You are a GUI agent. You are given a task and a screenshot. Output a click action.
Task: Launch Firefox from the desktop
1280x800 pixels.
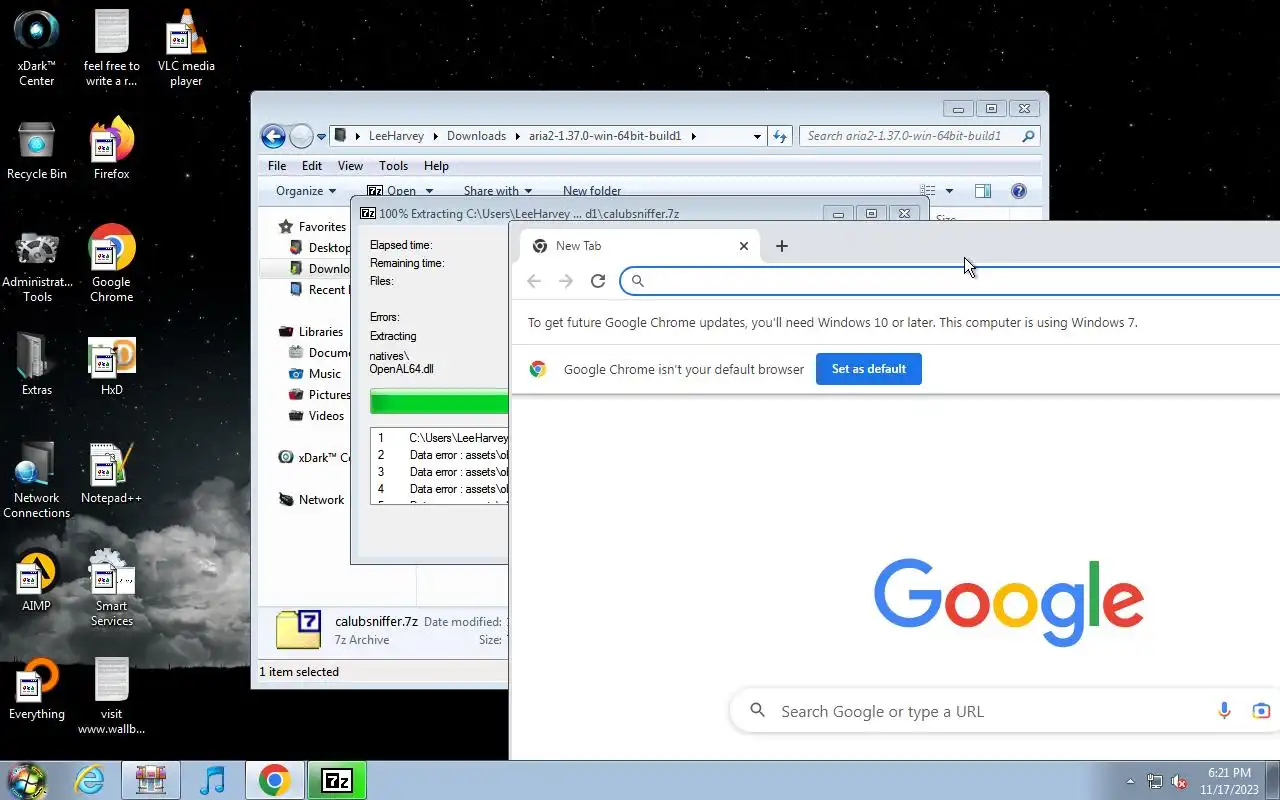[112, 150]
